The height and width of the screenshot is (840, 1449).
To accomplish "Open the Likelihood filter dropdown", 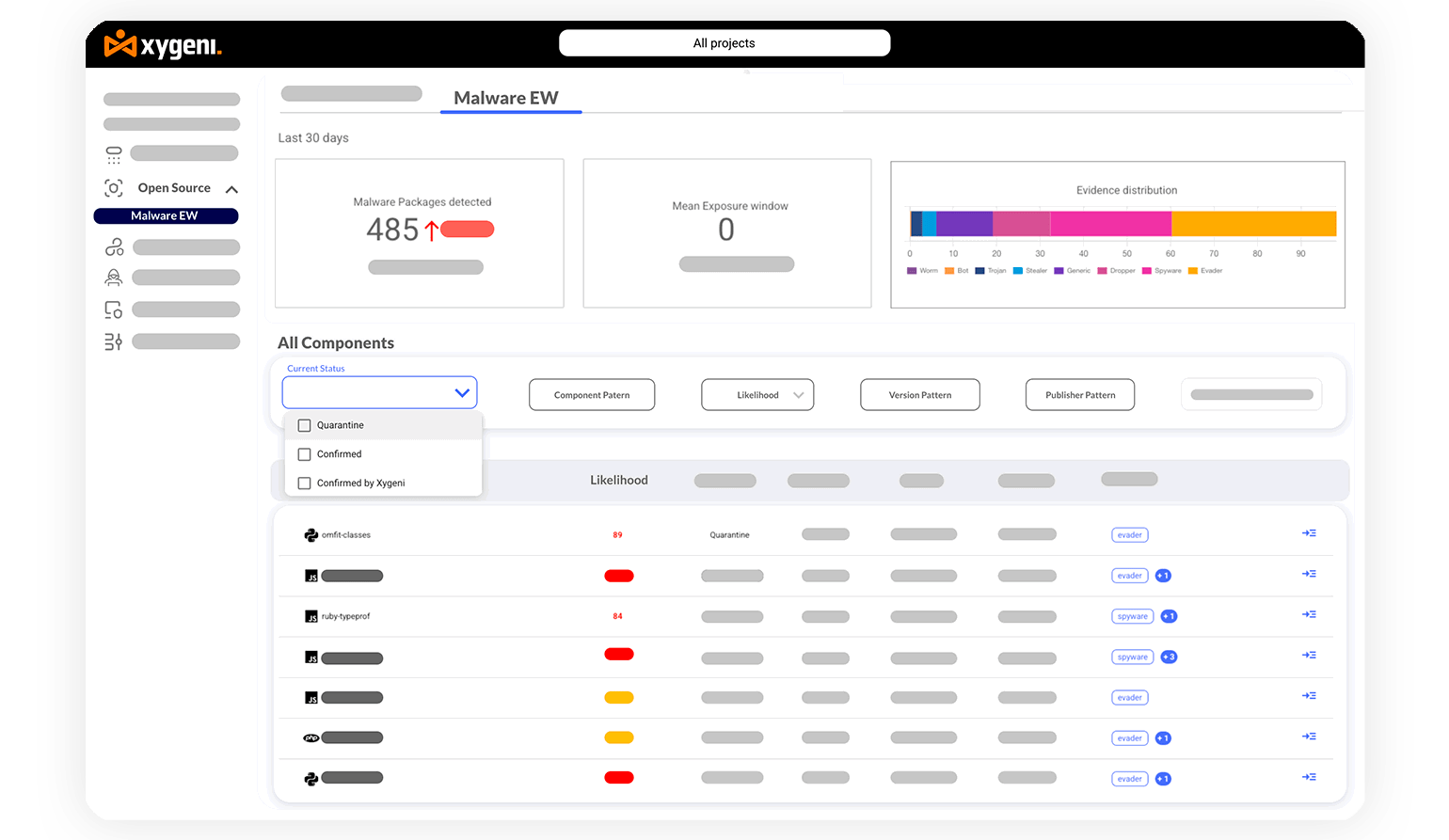I will (757, 395).
